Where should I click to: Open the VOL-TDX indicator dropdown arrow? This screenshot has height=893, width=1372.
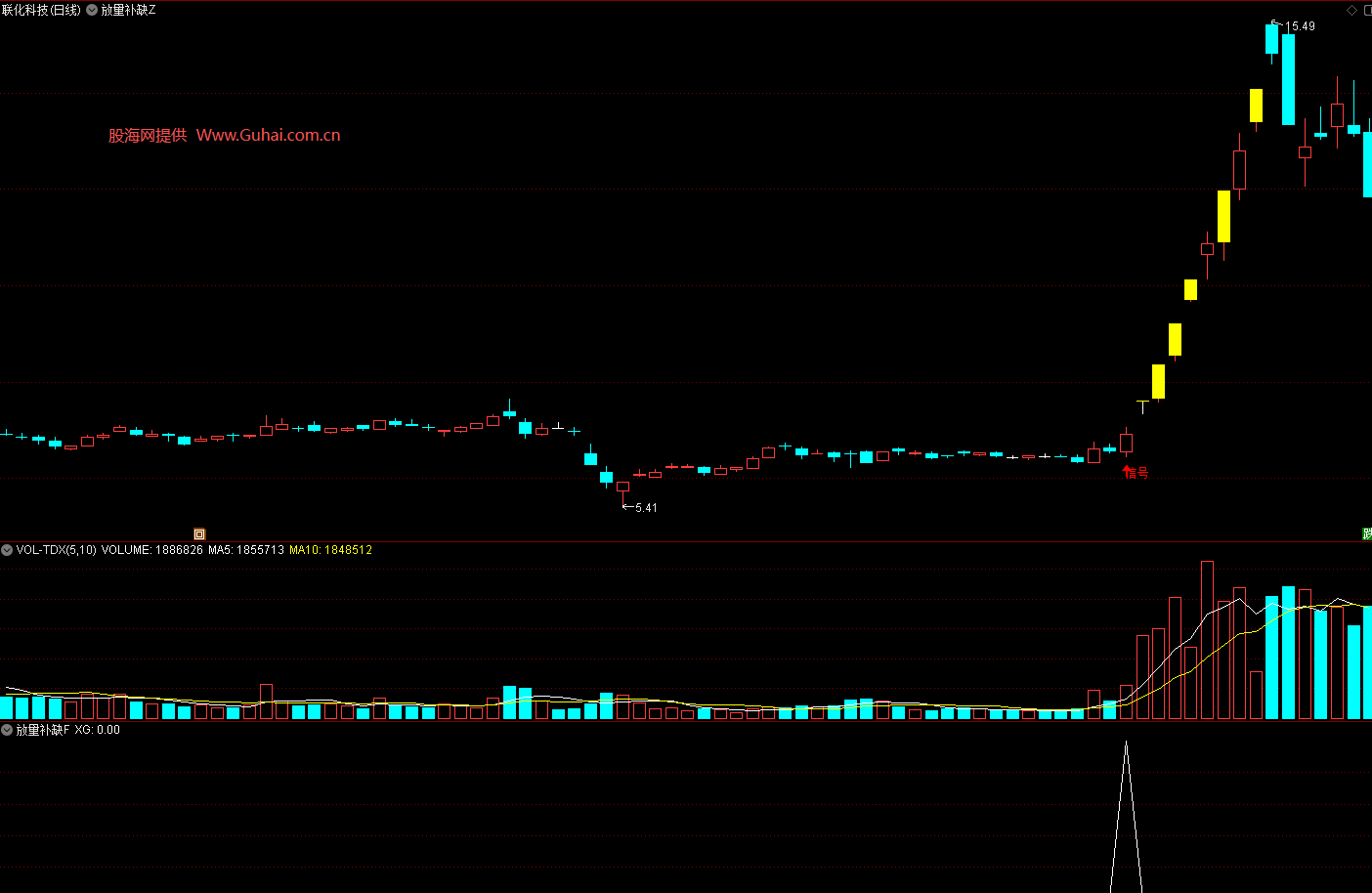coord(7,550)
